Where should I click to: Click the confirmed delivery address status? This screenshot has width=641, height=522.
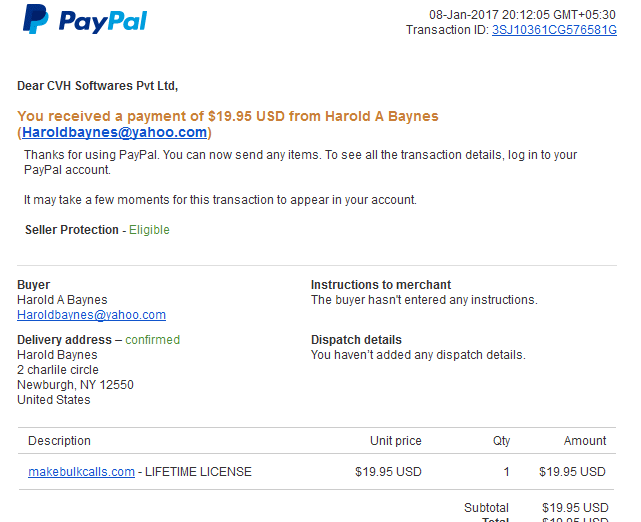[152, 340]
